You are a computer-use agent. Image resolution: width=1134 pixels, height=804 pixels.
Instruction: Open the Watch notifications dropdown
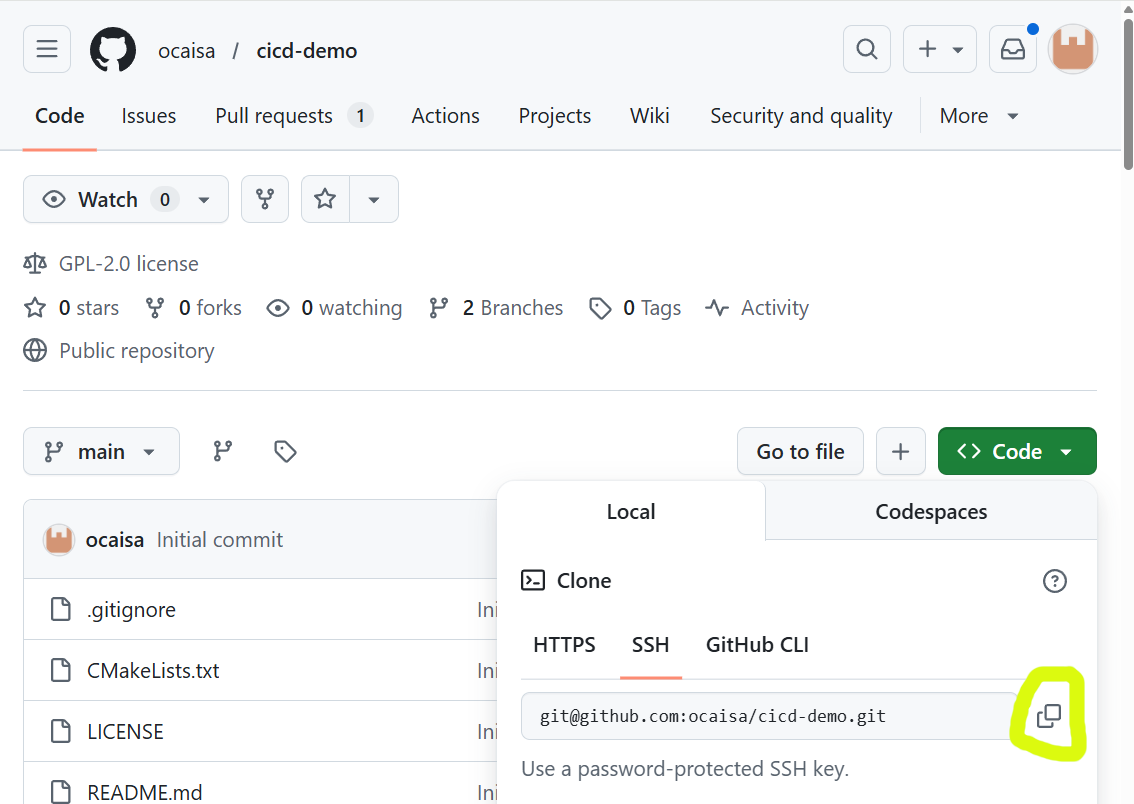click(x=126, y=199)
